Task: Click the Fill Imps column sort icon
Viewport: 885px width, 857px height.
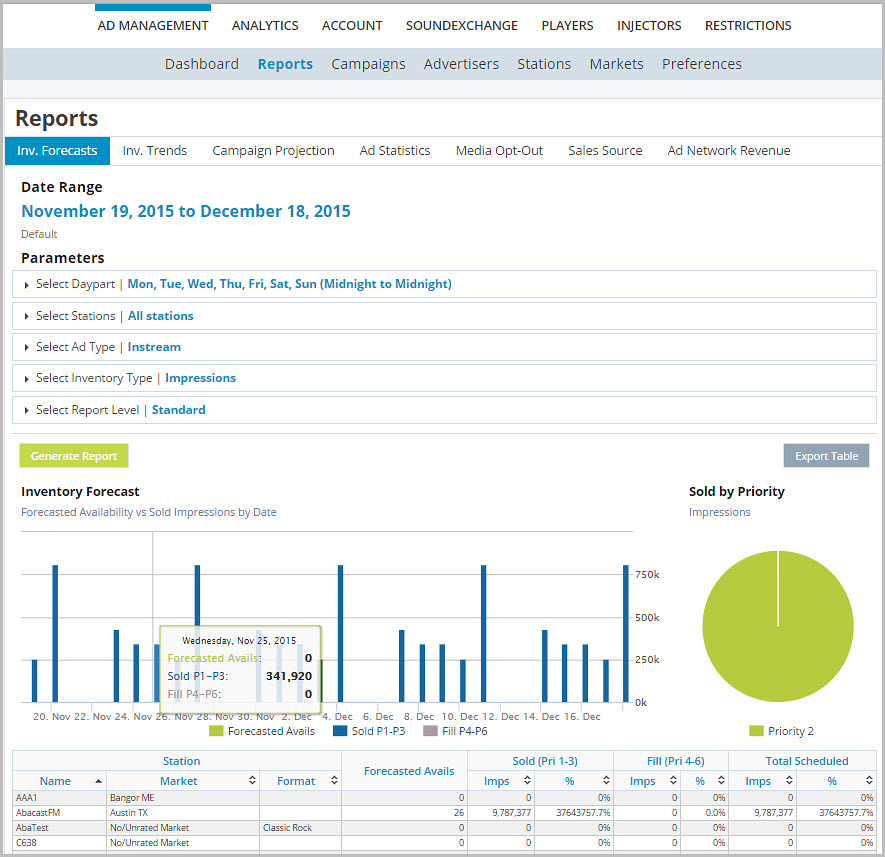Action: click(x=675, y=781)
